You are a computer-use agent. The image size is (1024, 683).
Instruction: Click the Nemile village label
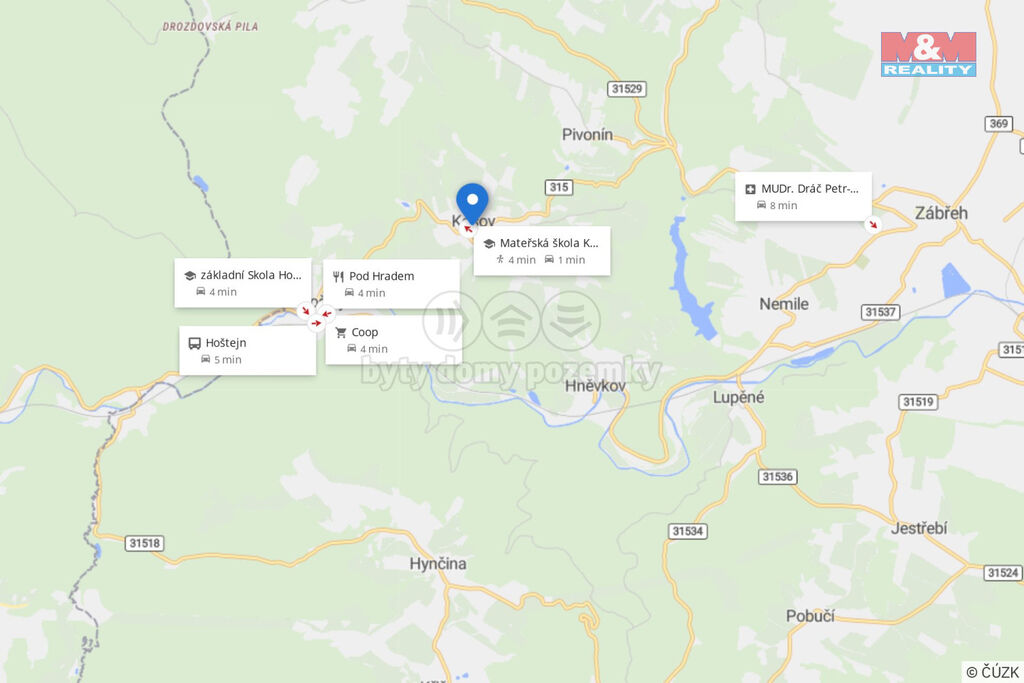(x=784, y=304)
